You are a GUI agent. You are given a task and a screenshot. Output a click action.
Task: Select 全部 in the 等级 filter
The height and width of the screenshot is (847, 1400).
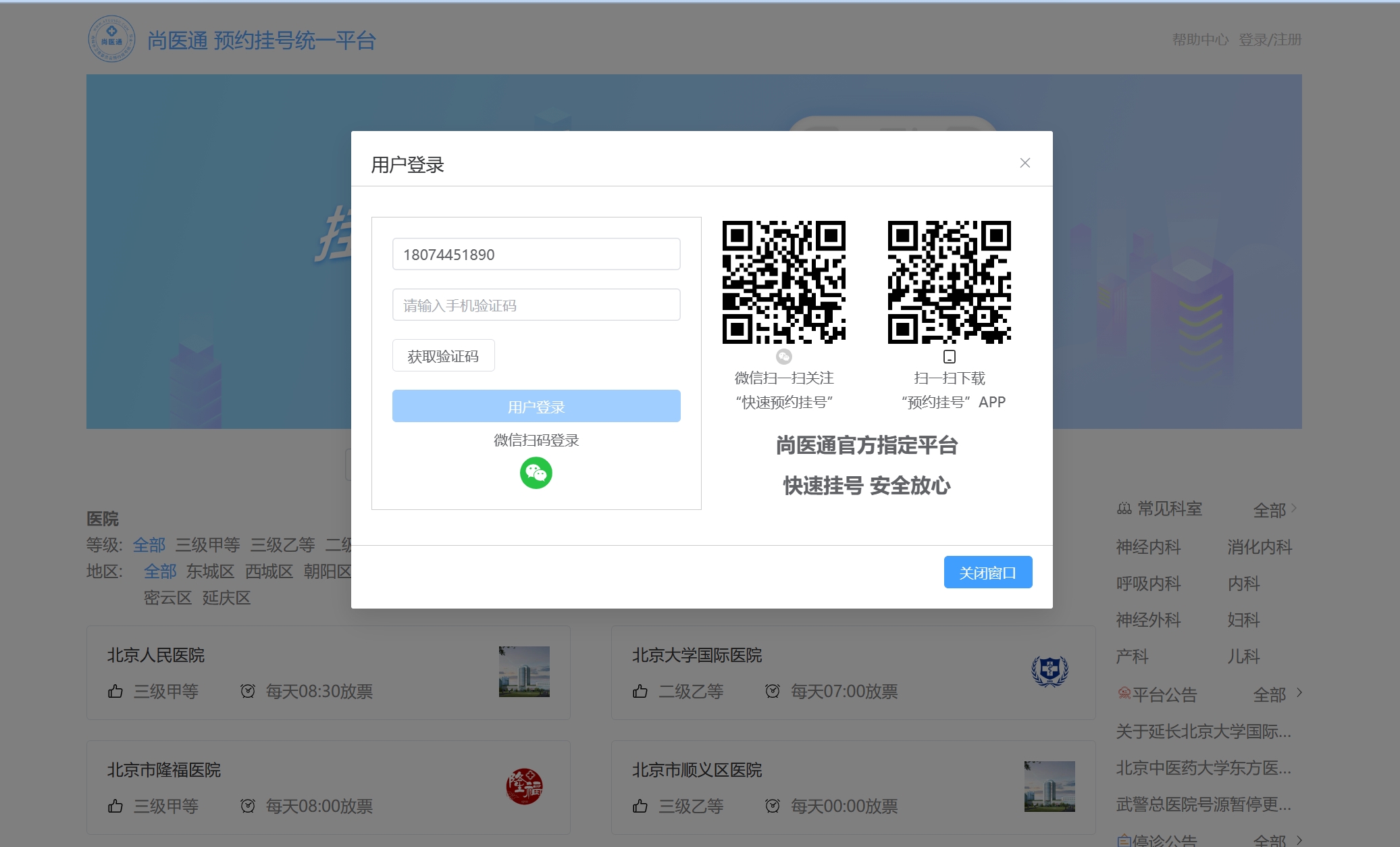coord(149,544)
